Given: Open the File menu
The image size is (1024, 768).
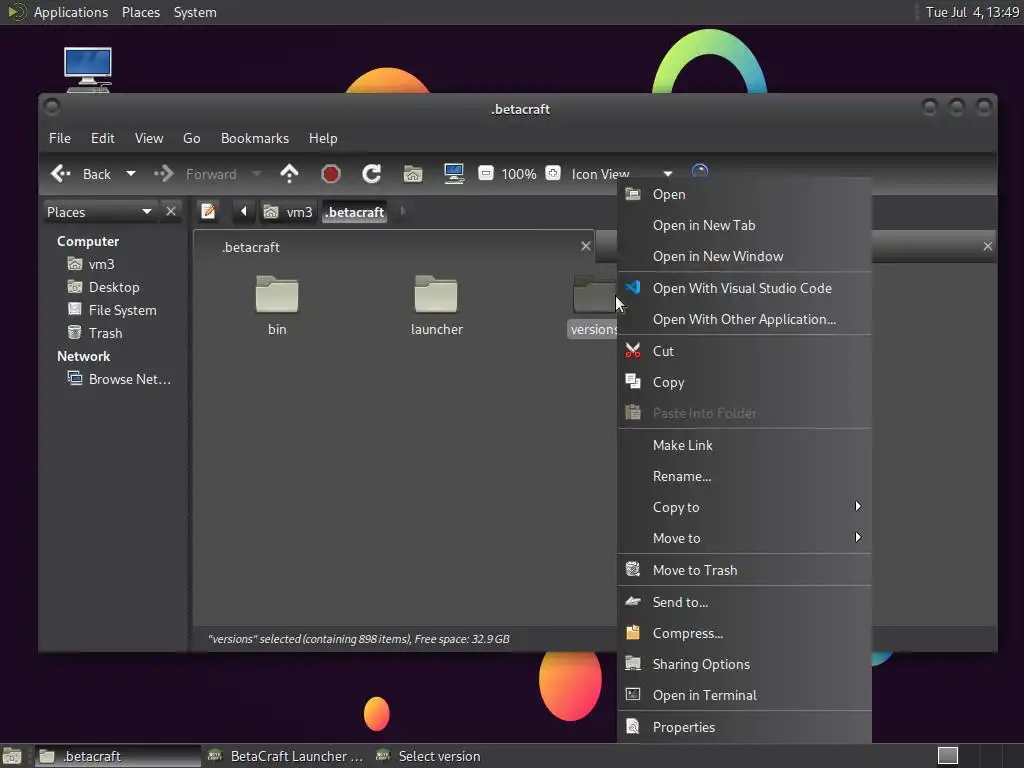Looking at the screenshot, I should point(60,138).
